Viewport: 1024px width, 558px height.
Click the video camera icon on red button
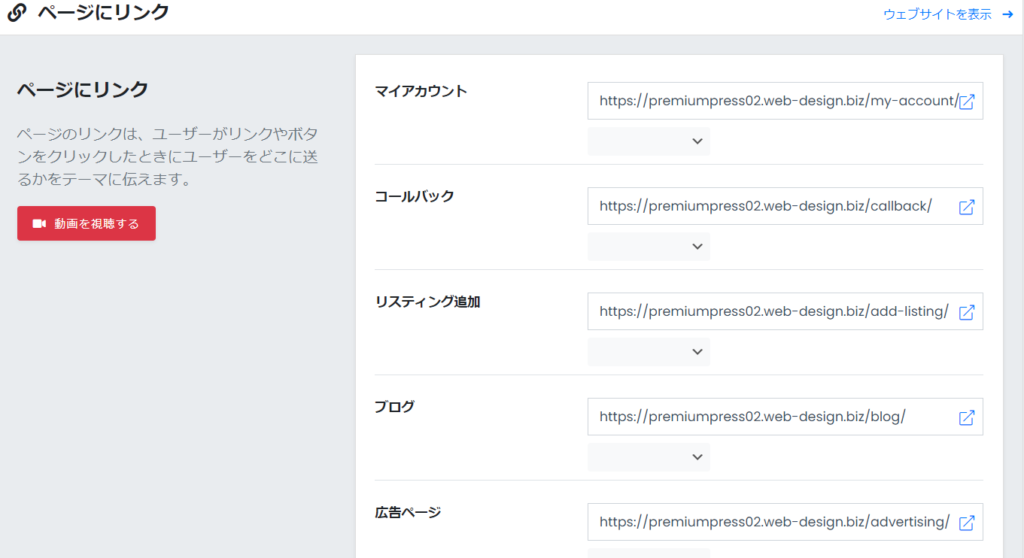39,223
